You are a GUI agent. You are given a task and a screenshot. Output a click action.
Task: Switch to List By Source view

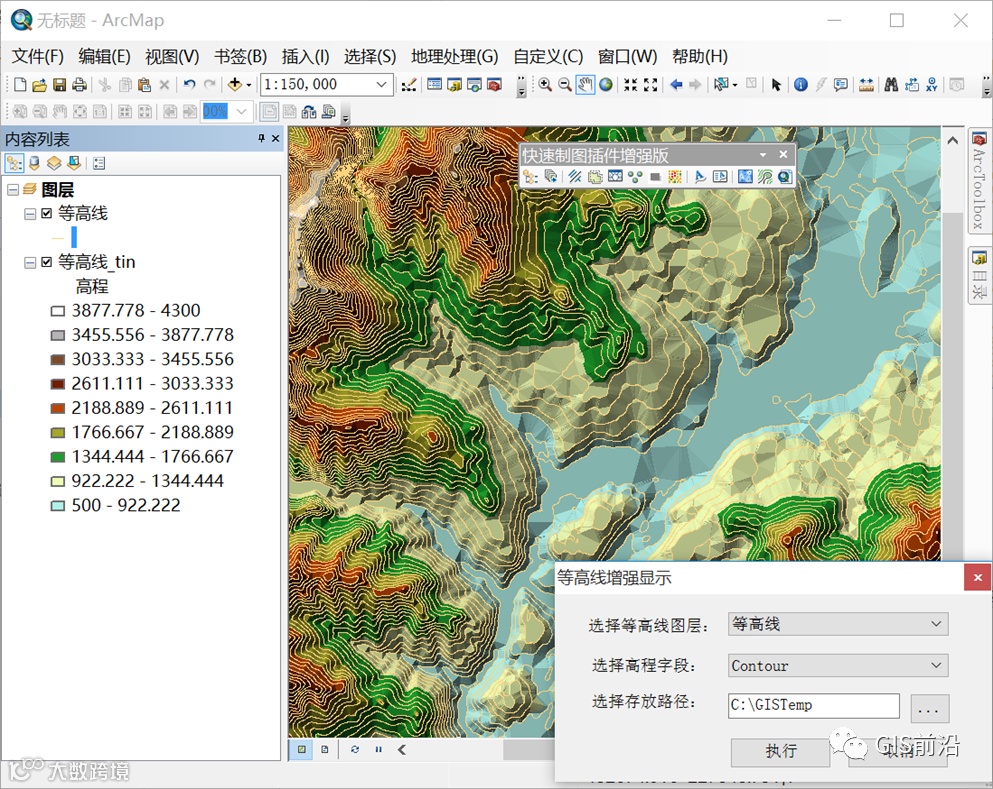(x=34, y=163)
